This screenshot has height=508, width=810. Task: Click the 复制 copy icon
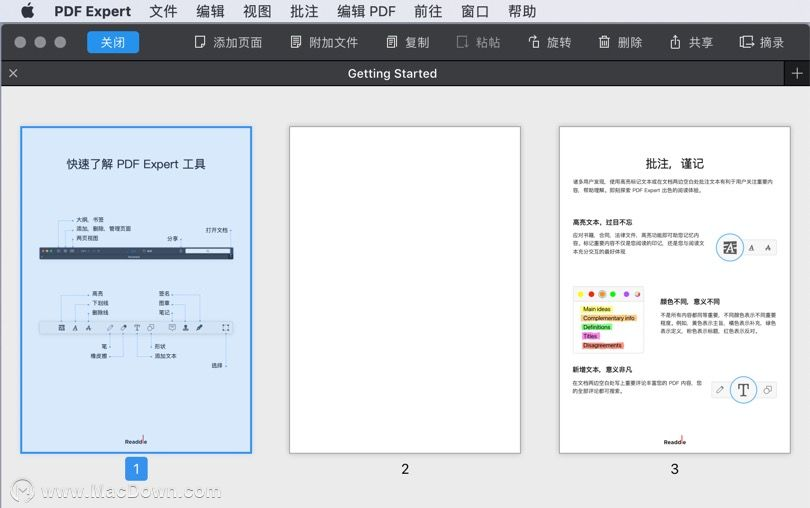[x=392, y=42]
